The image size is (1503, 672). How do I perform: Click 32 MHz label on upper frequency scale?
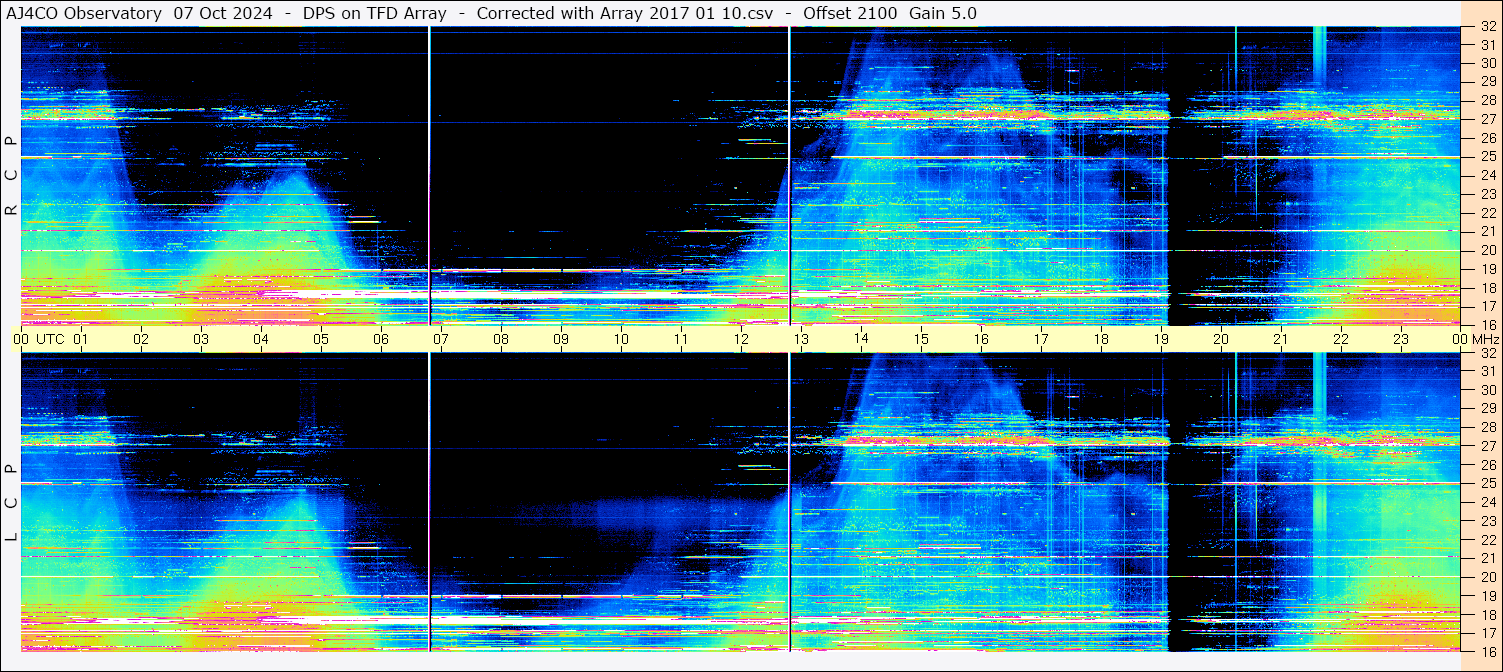(1487, 27)
